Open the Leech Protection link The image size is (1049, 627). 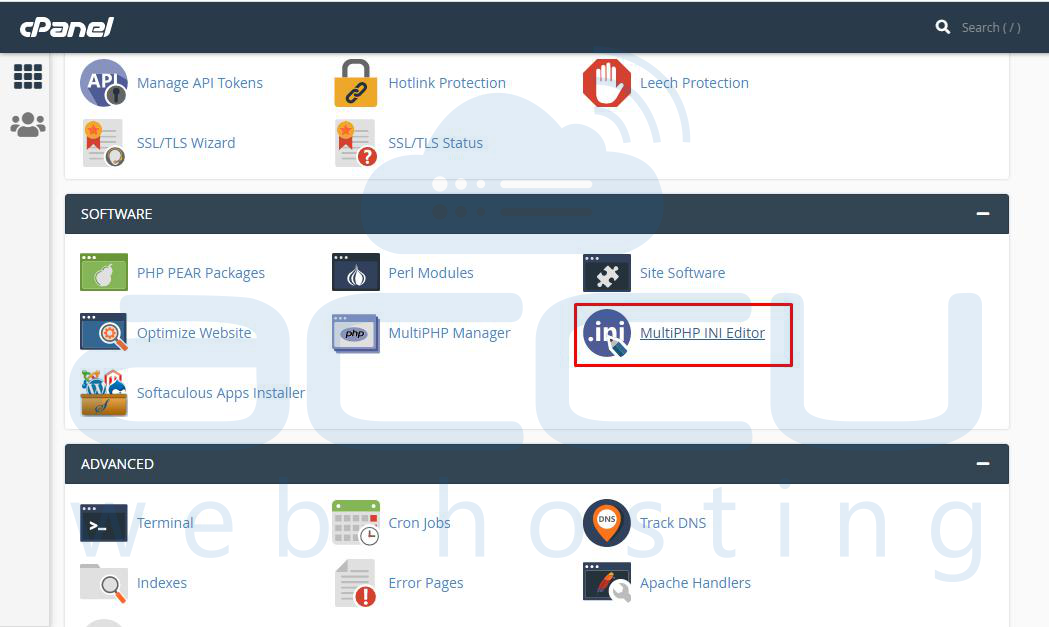pos(694,83)
